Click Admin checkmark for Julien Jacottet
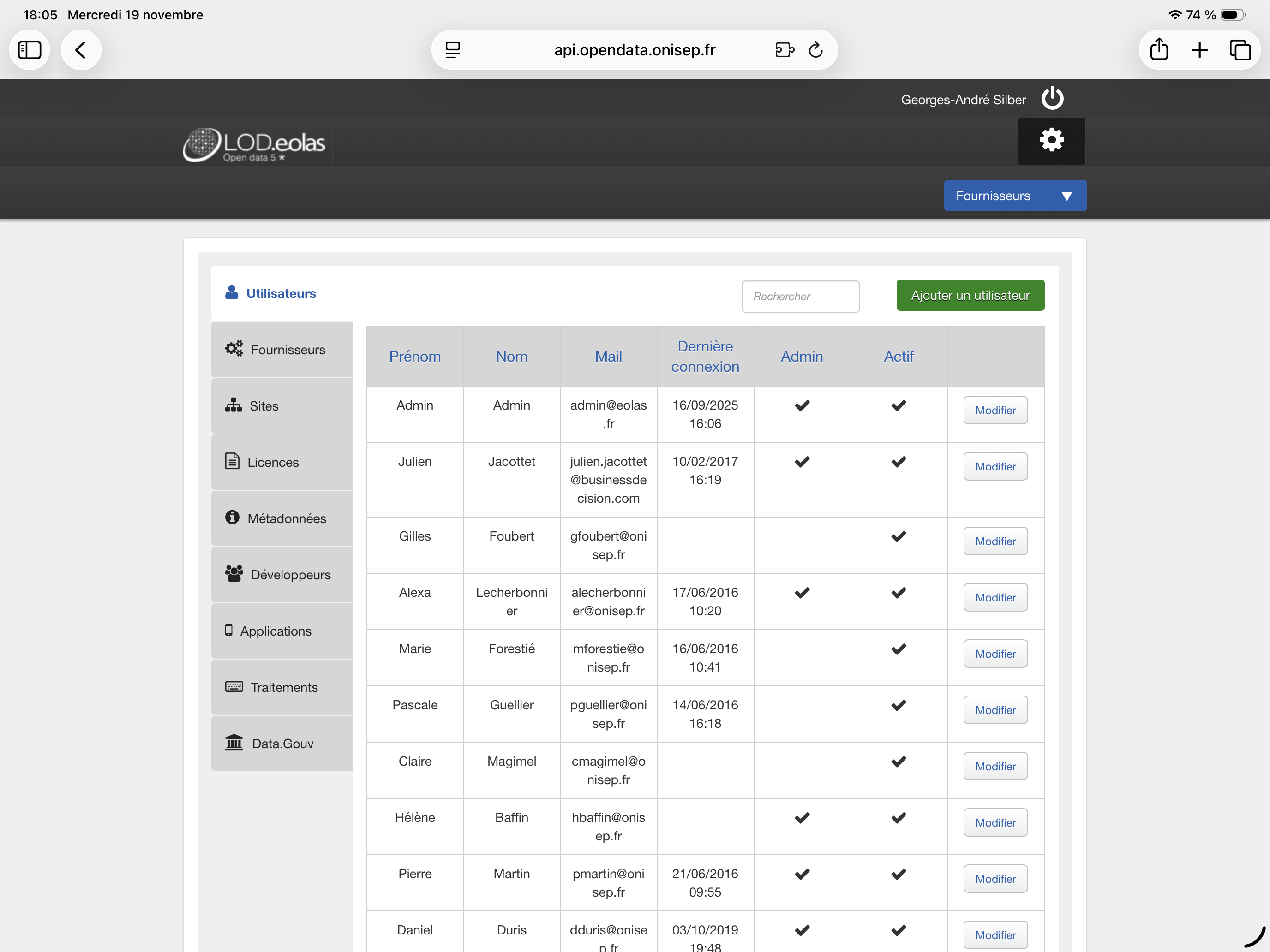The width and height of the screenshot is (1270, 952). click(802, 461)
